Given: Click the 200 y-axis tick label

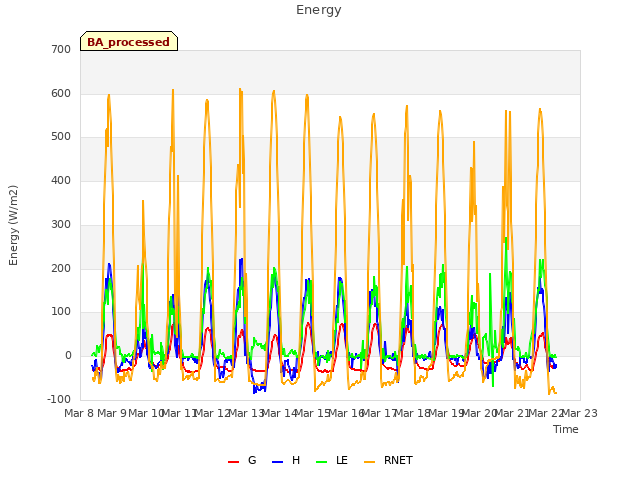Looking at the screenshot, I should pyautogui.click(x=61, y=268).
